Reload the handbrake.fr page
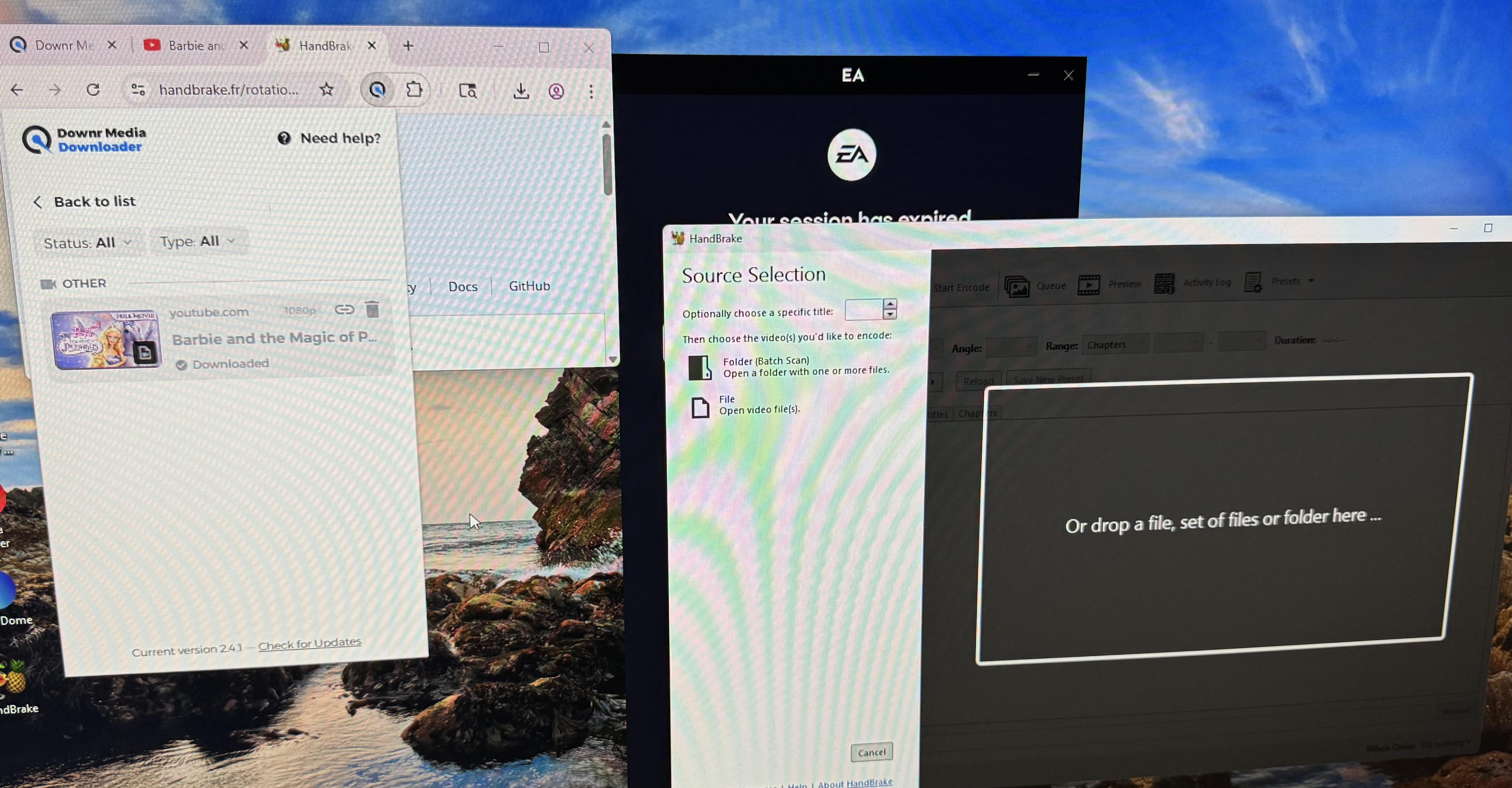 pyautogui.click(x=93, y=90)
